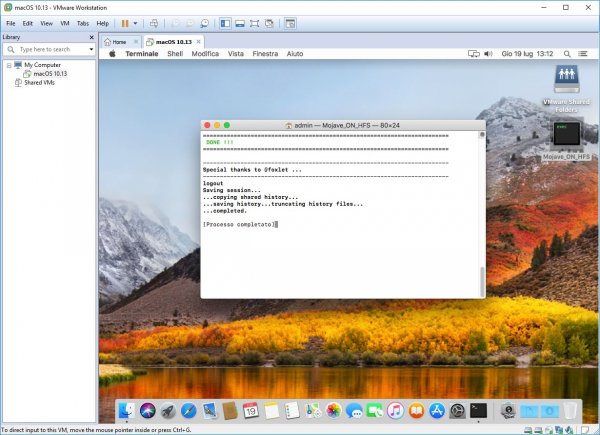Viewport: 600px width, 435px height.
Task: Click the Library panel title
Action: point(11,37)
